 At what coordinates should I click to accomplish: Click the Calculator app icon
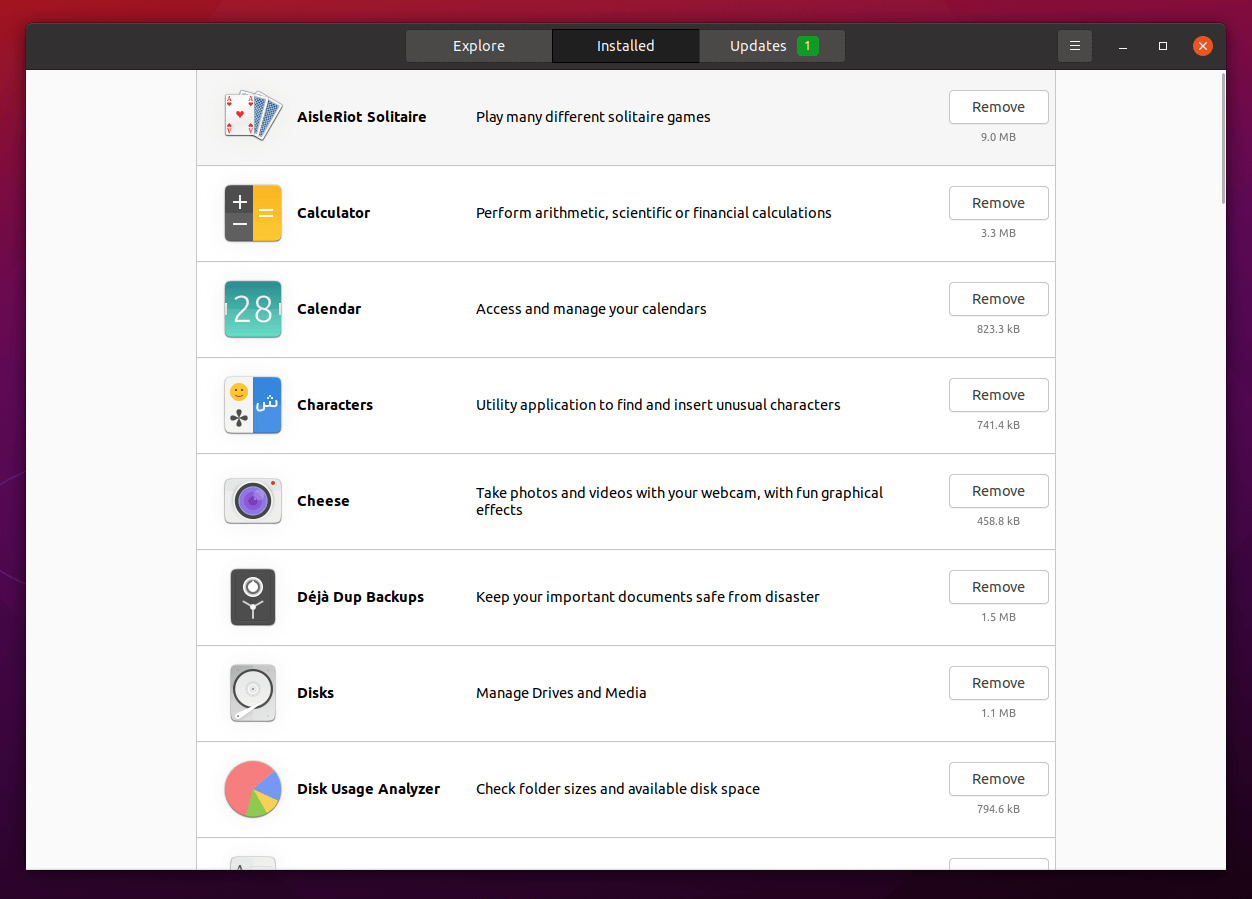253,213
